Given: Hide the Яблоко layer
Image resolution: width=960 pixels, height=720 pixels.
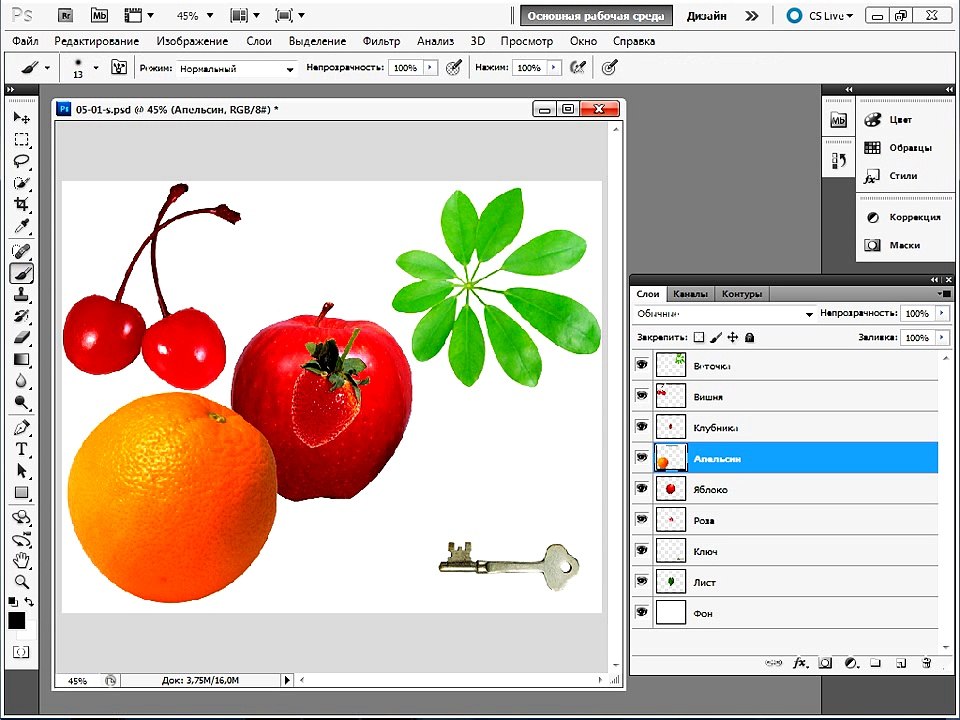Looking at the screenshot, I should (x=642, y=489).
